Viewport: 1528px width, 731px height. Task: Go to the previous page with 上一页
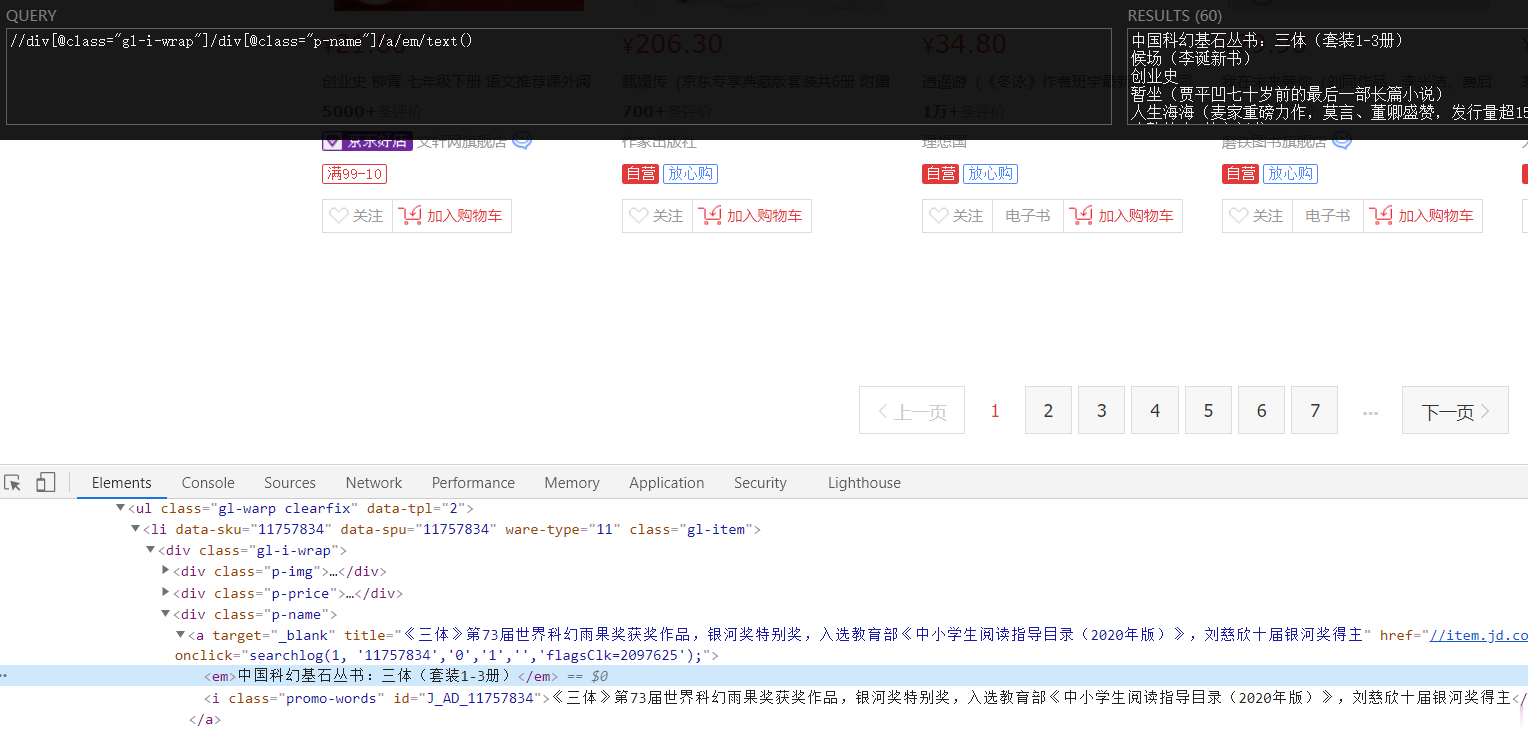[912, 410]
